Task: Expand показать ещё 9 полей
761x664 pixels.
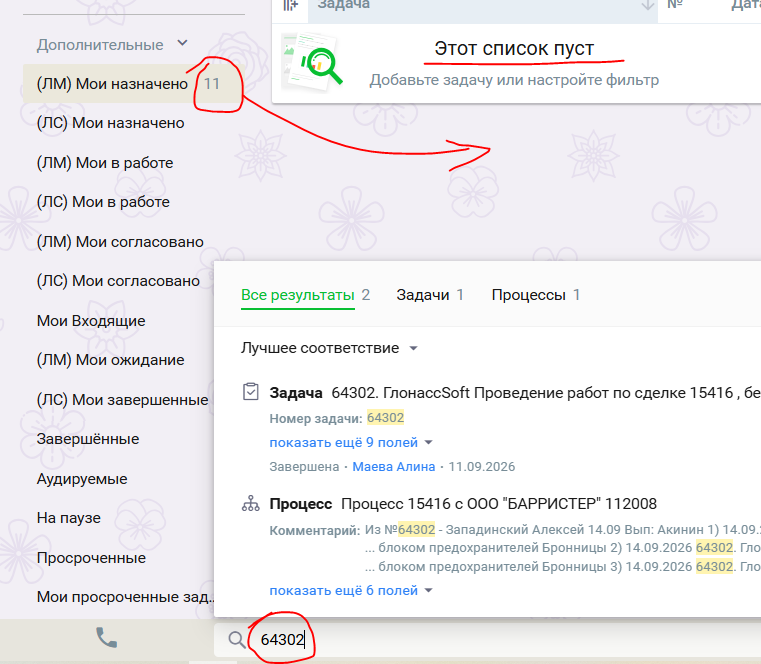Action: pyautogui.click(x=350, y=443)
